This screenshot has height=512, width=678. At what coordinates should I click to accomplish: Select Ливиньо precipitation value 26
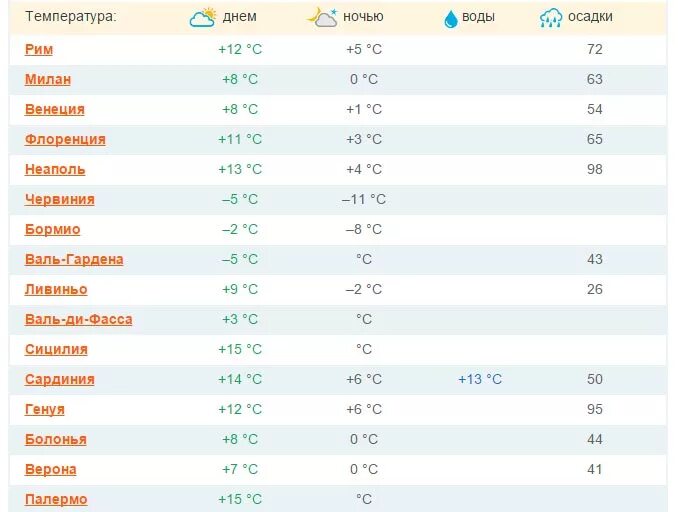pos(595,289)
